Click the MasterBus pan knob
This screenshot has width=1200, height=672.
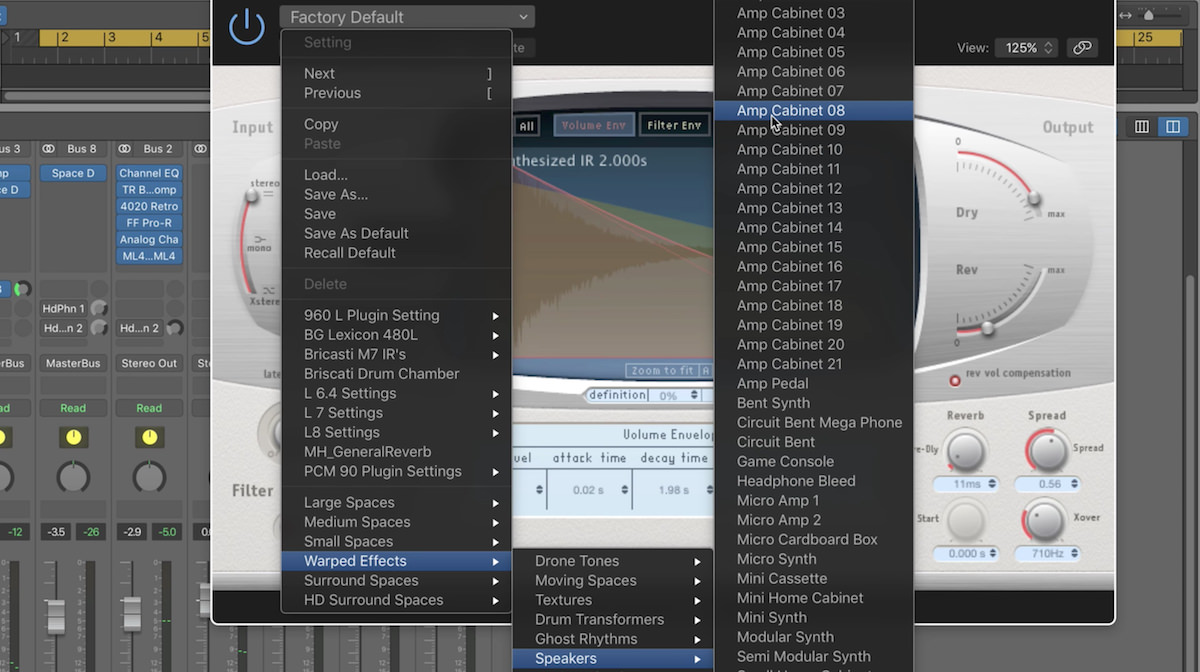tap(73, 477)
